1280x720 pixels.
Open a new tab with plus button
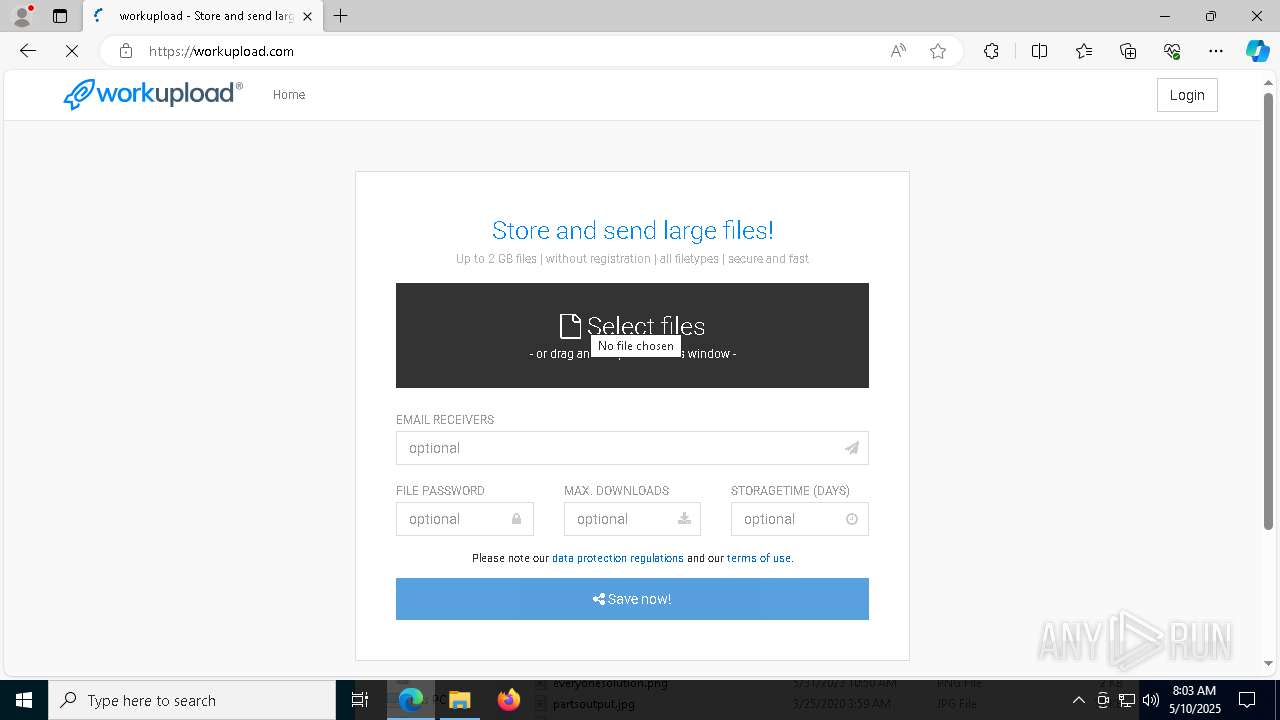coord(341,16)
